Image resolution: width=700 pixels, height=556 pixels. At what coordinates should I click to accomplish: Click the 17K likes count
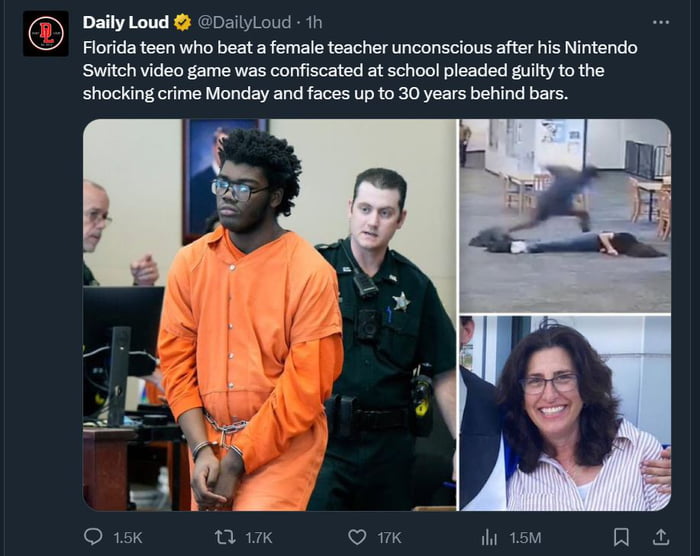[389, 537]
